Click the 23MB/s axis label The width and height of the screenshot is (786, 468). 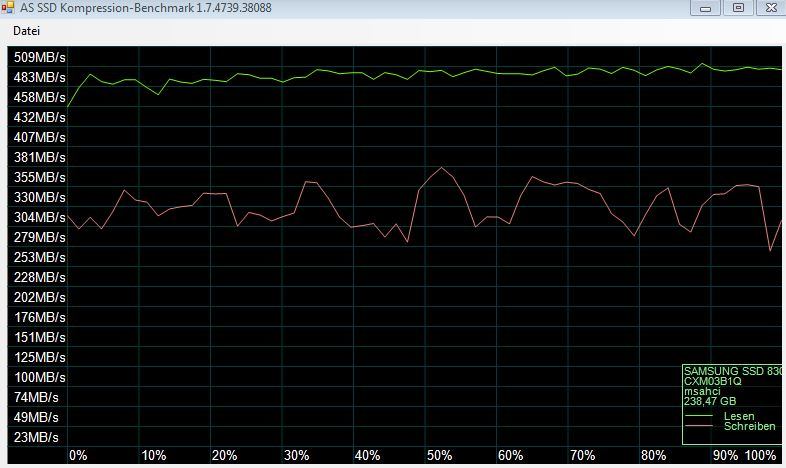click(x=36, y=437)
